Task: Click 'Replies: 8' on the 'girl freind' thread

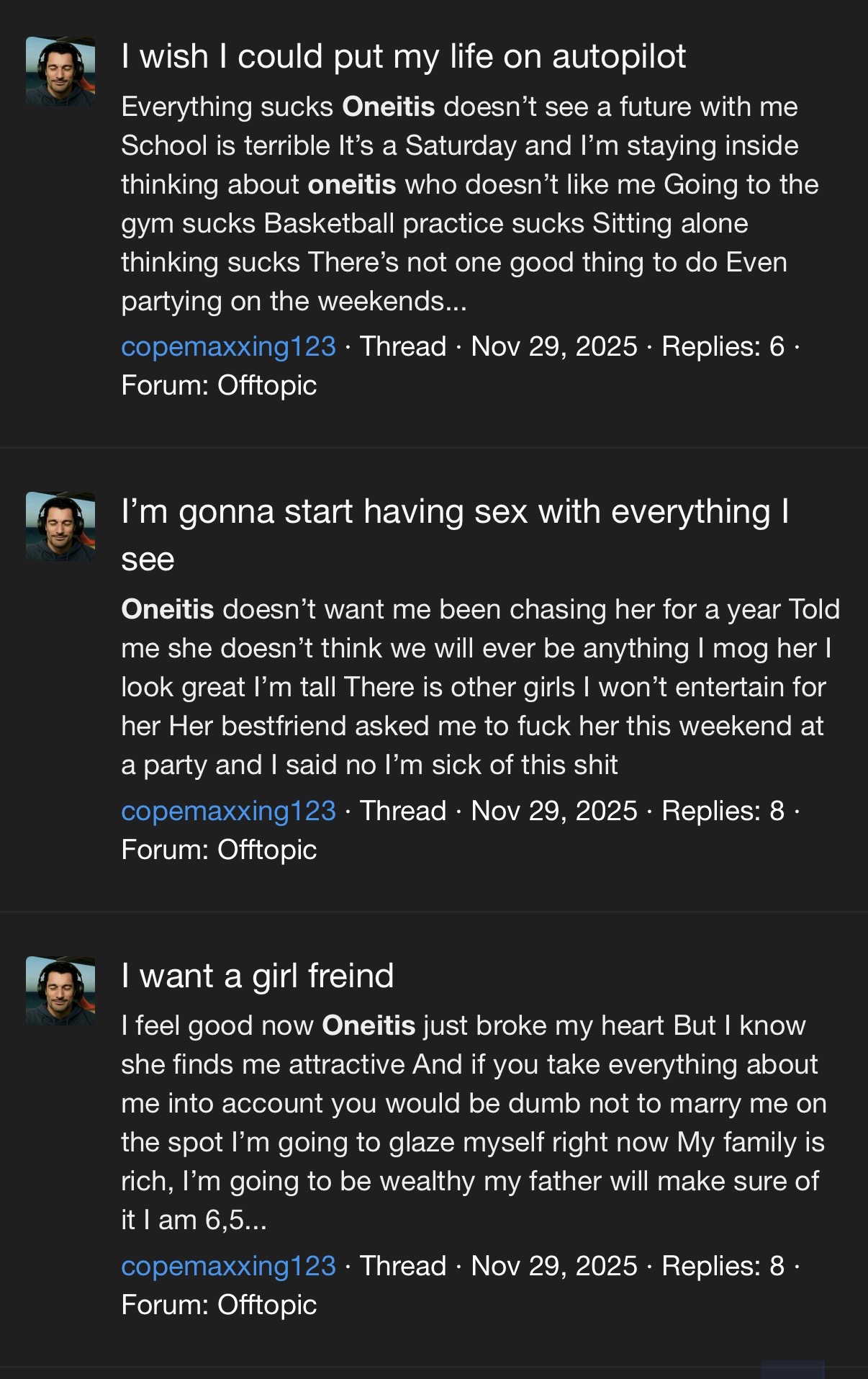Action: coord(723,1266)
